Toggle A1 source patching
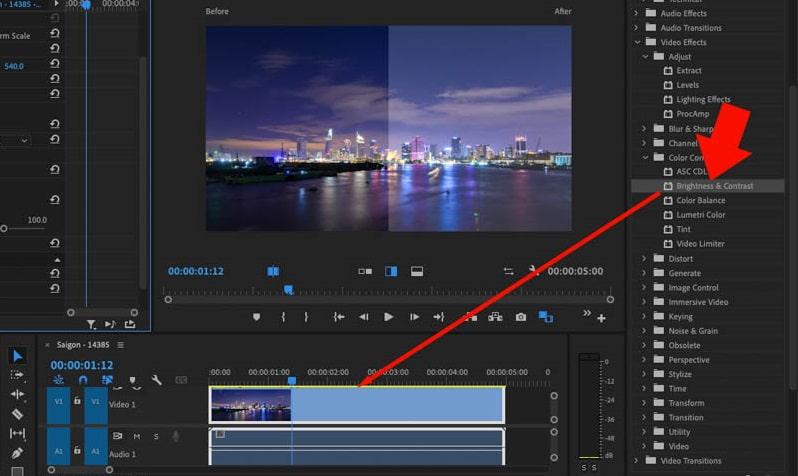The image size is (798, 476). point(59,446)
